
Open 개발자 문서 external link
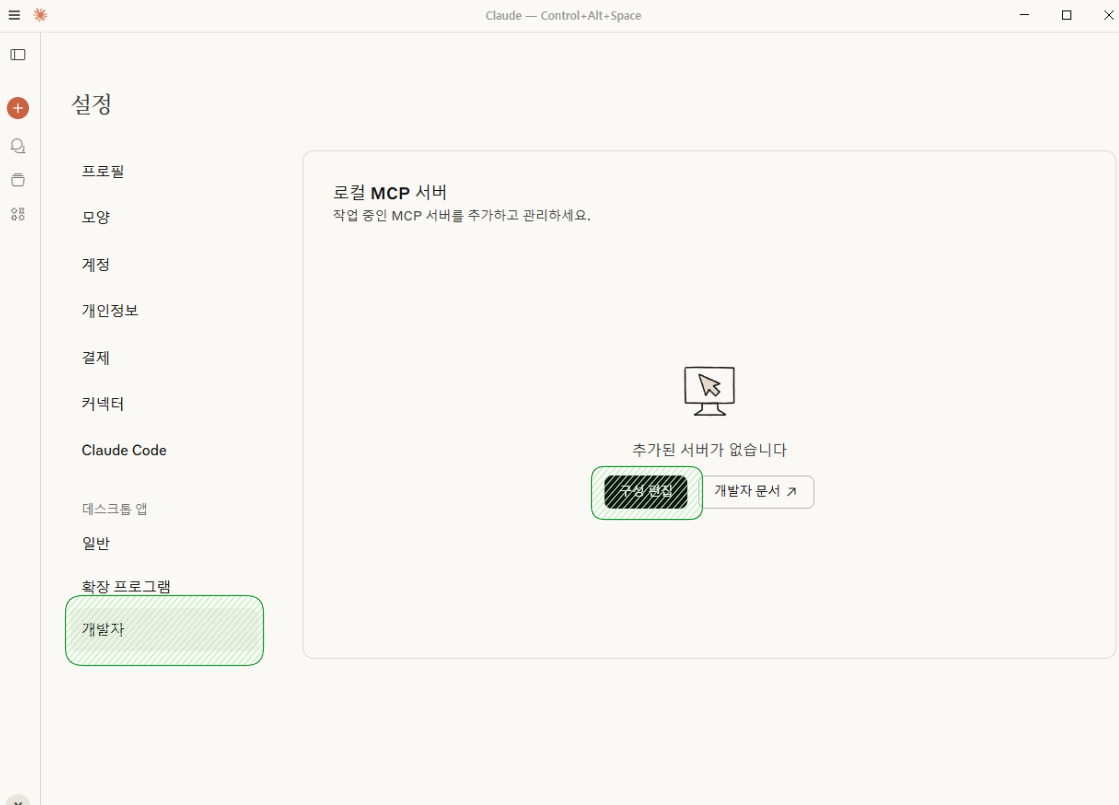(755, 492)
